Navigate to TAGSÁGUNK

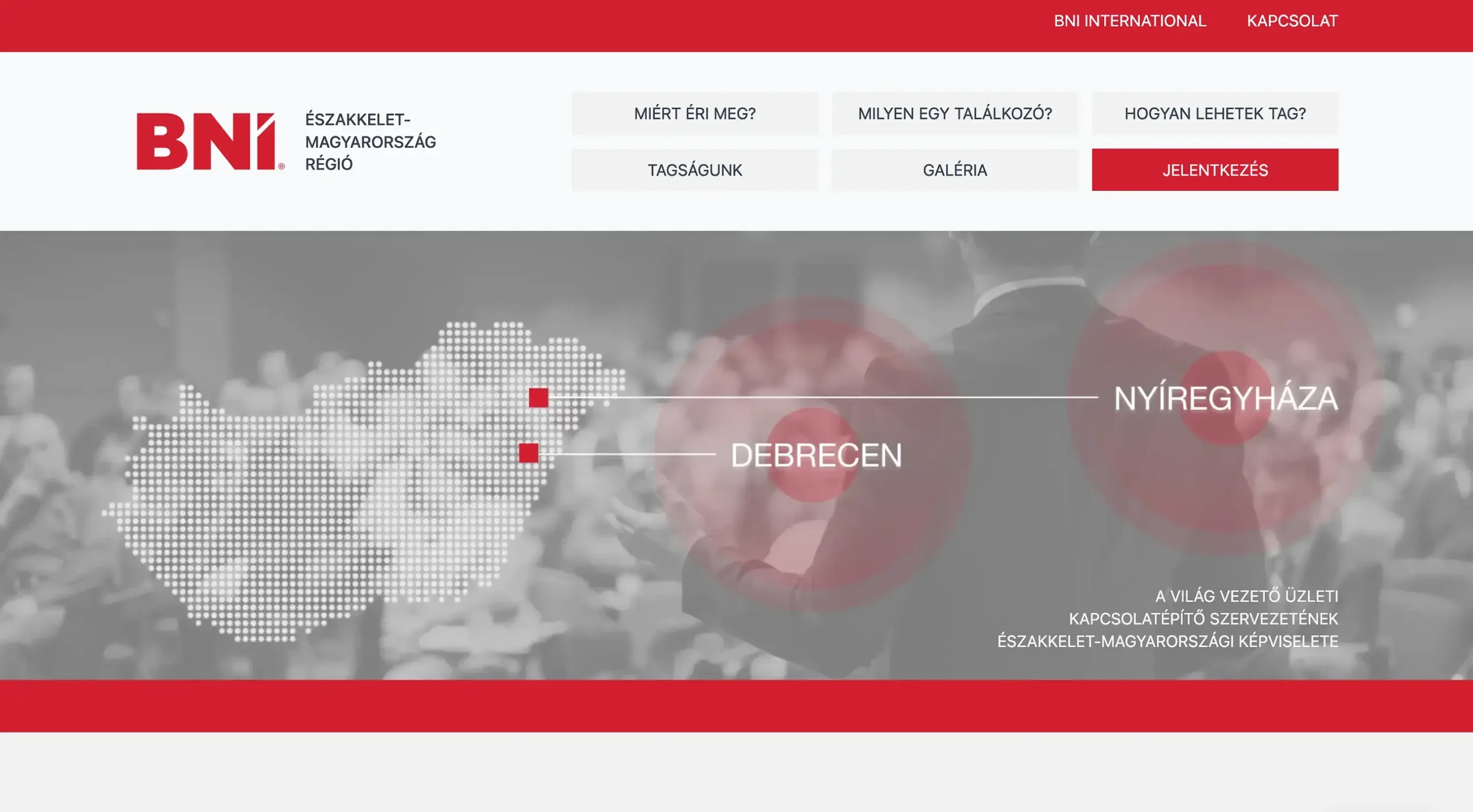(694, 170)
